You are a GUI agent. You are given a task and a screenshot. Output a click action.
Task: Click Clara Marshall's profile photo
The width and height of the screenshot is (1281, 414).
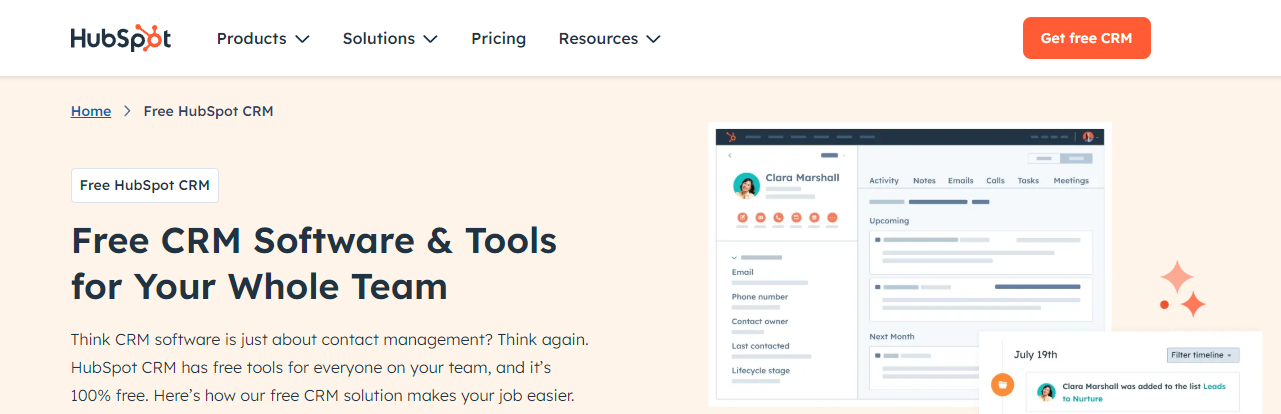pos(746,186)
